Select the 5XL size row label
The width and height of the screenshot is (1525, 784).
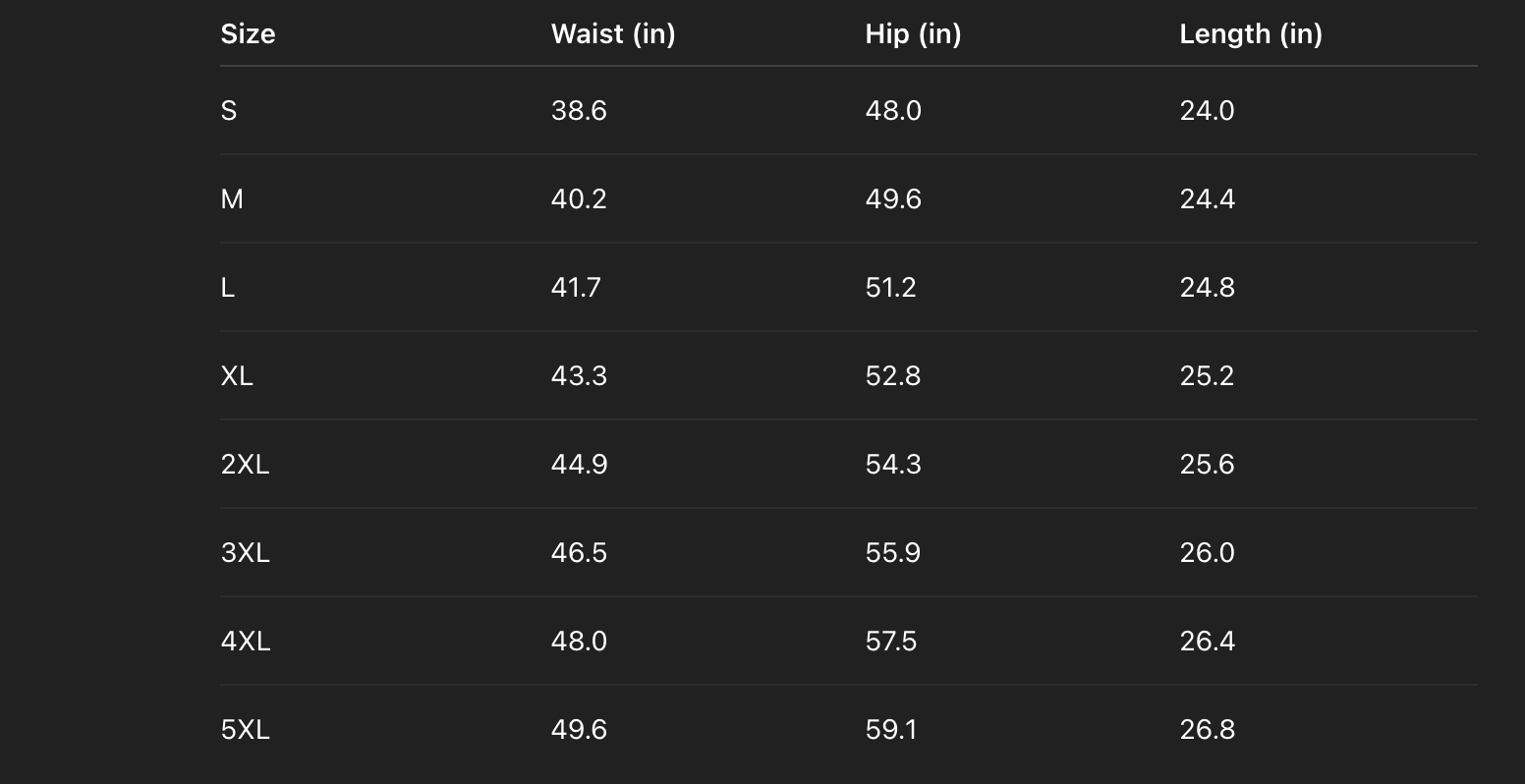[245, 730]
